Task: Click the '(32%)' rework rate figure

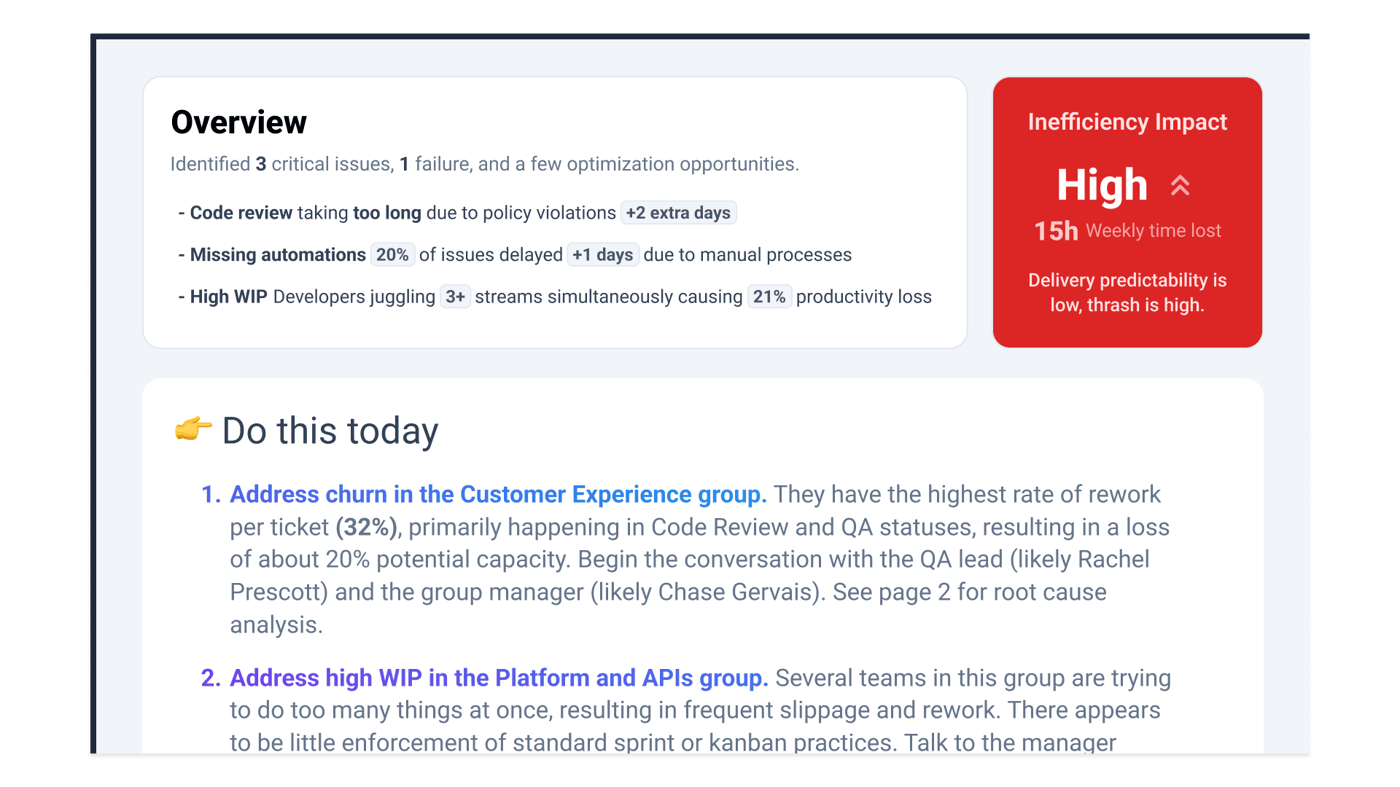Action: pos(366,527)
